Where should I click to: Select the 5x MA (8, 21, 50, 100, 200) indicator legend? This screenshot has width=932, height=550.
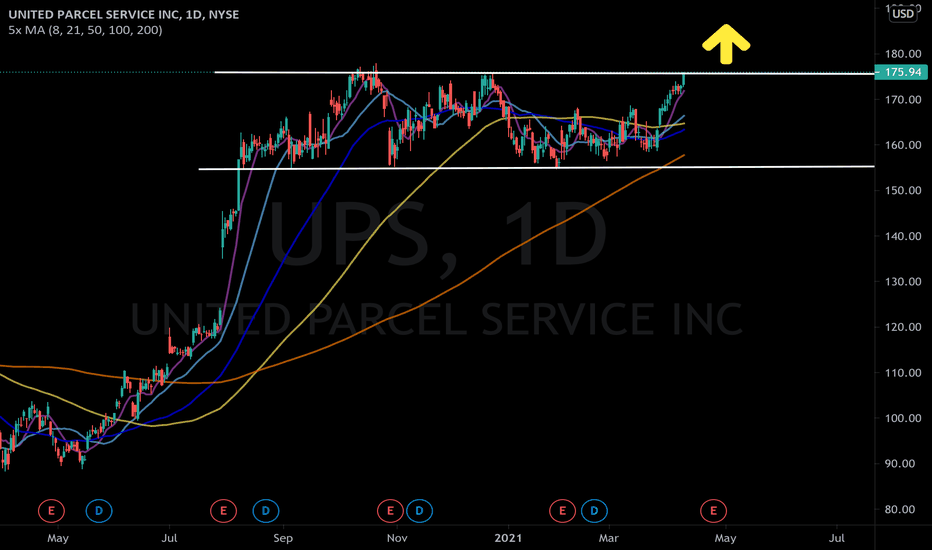85,30
